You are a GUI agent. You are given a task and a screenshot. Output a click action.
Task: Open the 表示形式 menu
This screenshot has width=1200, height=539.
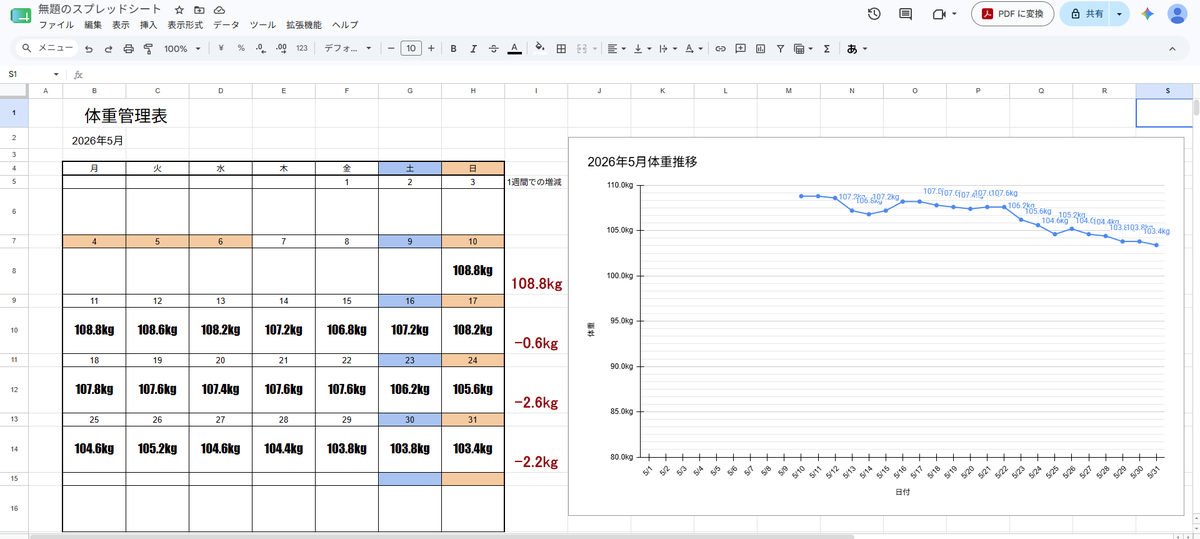tap(186, 24)
